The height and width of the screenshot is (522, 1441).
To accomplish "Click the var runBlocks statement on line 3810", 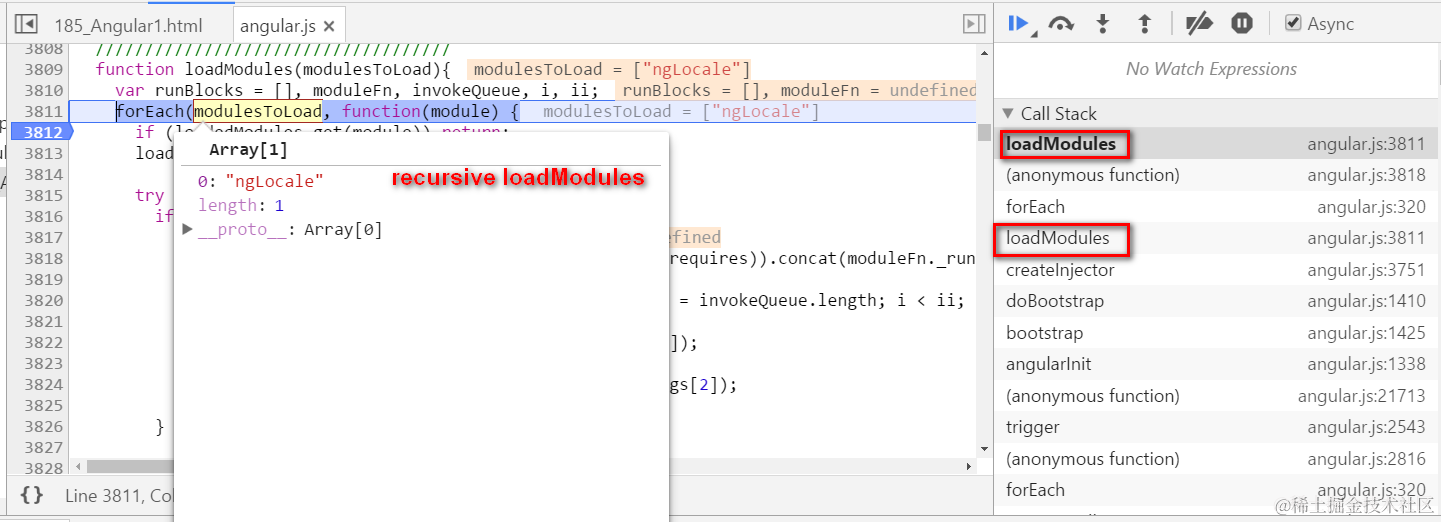I will [x=356, y=90].
